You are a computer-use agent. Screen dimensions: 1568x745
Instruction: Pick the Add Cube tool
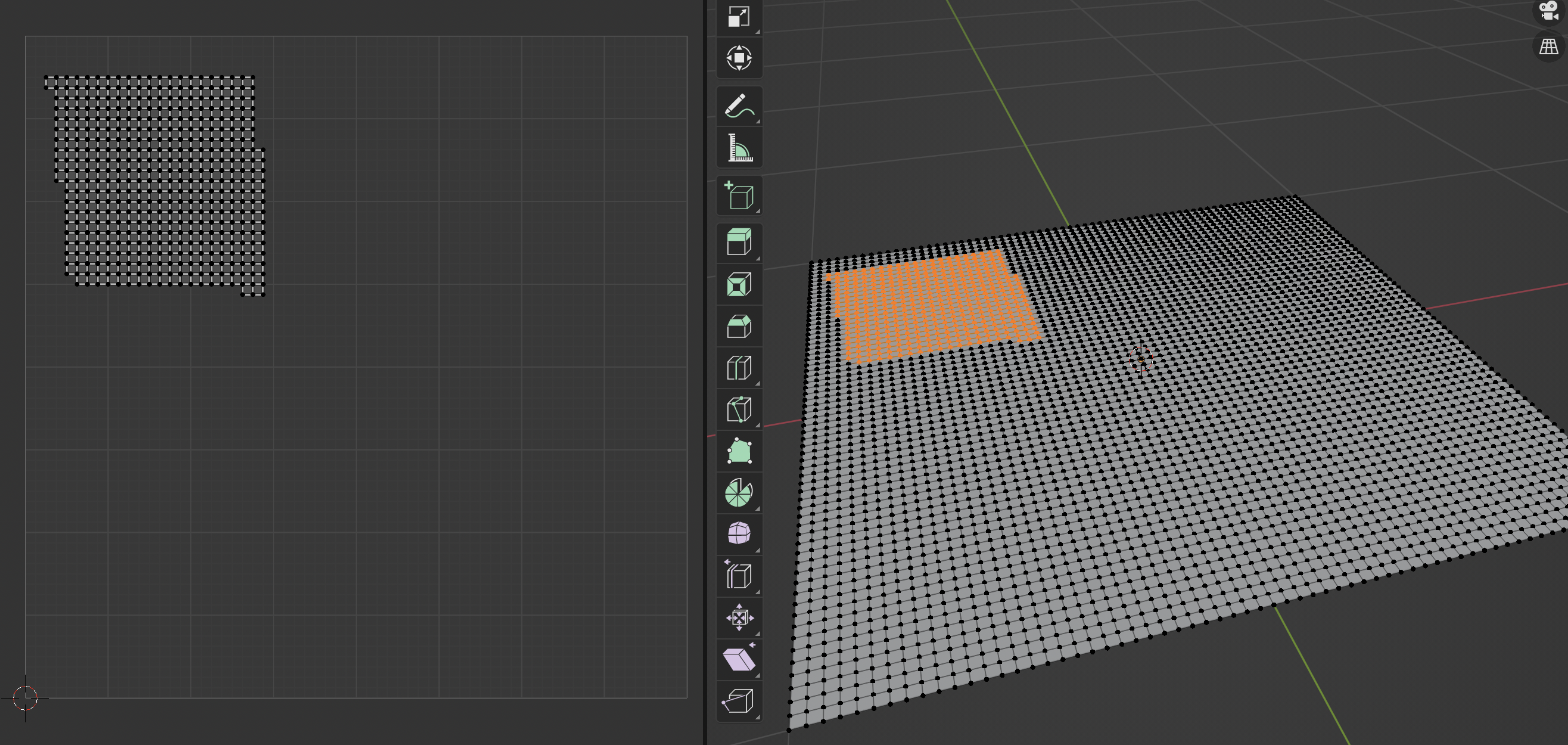pyautogui.click(x=739, y=195)
